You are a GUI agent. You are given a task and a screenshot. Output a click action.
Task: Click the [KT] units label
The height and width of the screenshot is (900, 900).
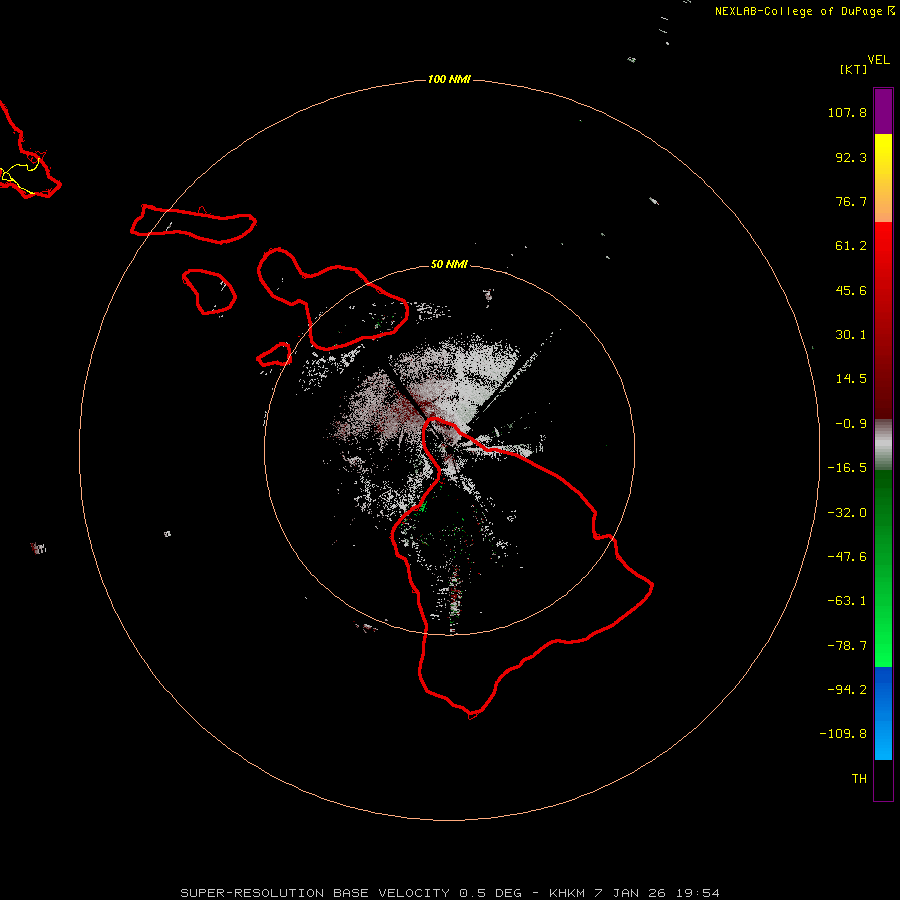(854, 69)
